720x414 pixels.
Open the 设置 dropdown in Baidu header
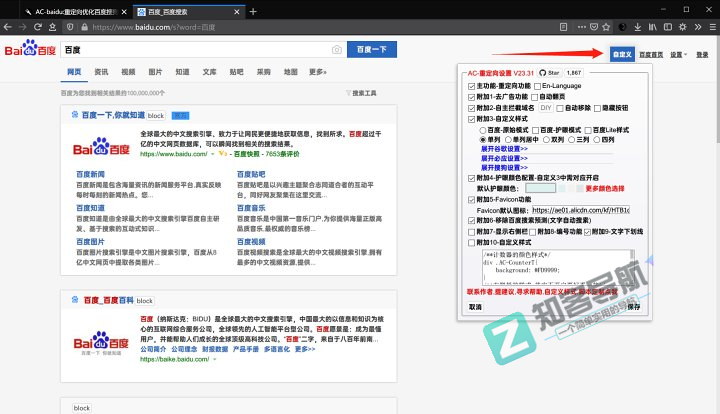coord(678,55)
